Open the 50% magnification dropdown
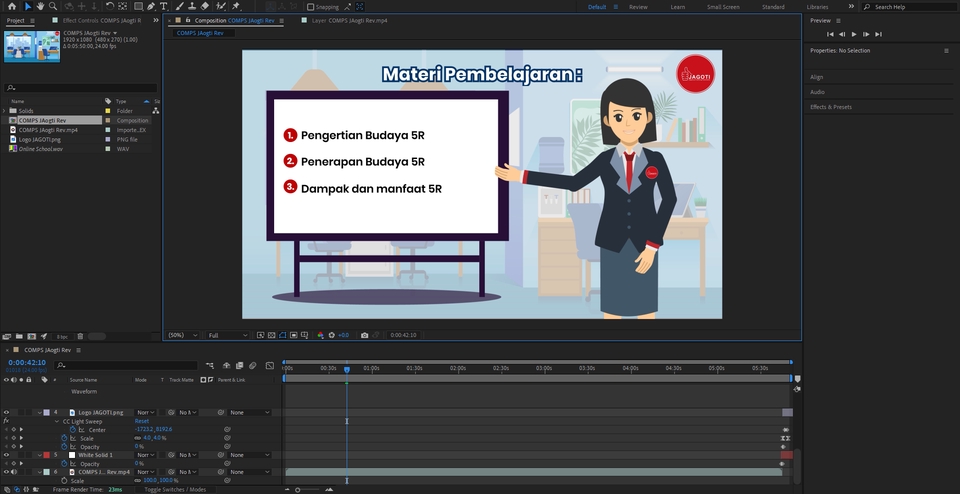This screenshot has height=494, width=960. (180, 335)
